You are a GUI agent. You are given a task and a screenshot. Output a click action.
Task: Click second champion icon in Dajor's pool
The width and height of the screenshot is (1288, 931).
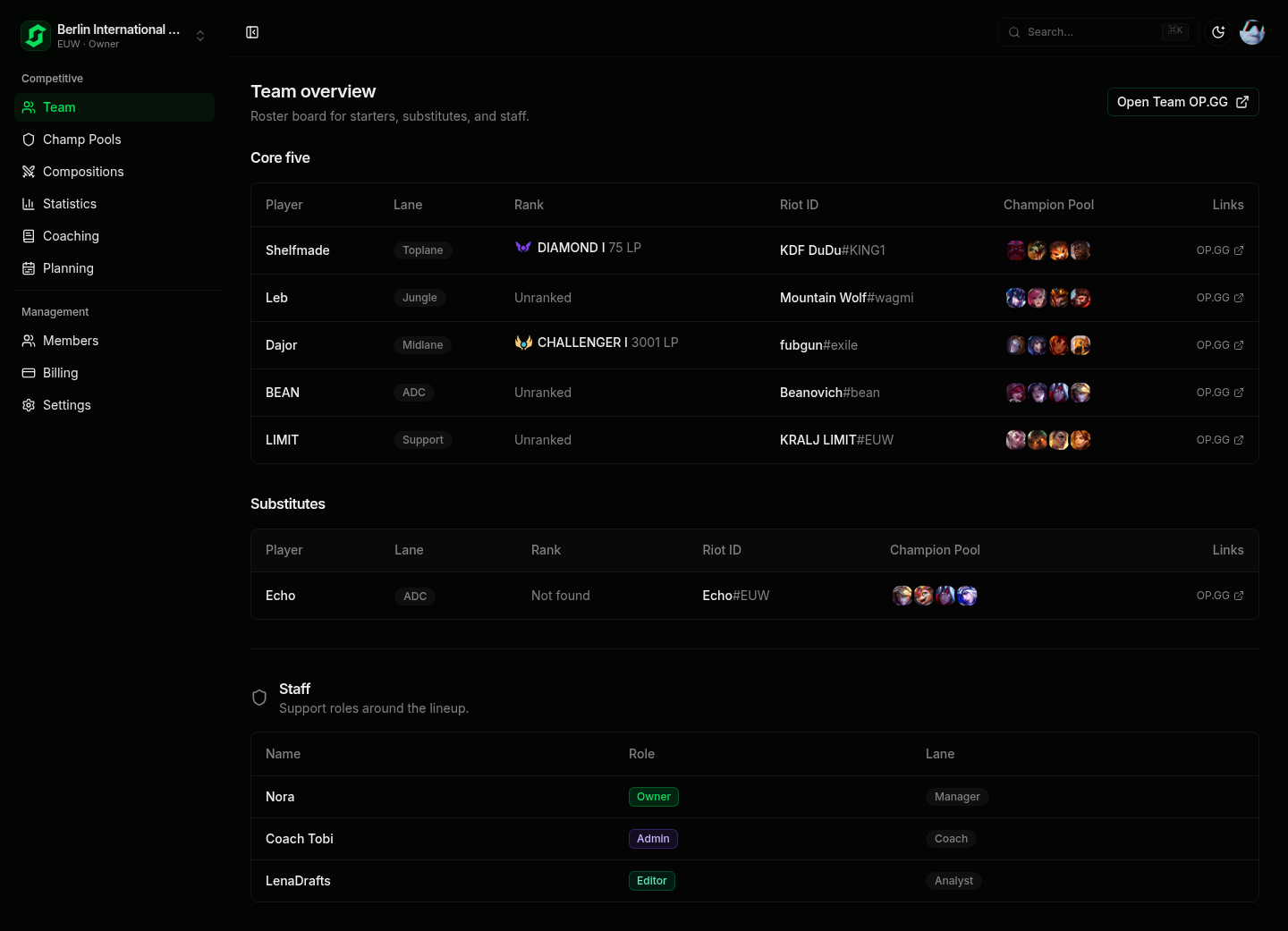pyautogui.click(x=1038, y=345)
